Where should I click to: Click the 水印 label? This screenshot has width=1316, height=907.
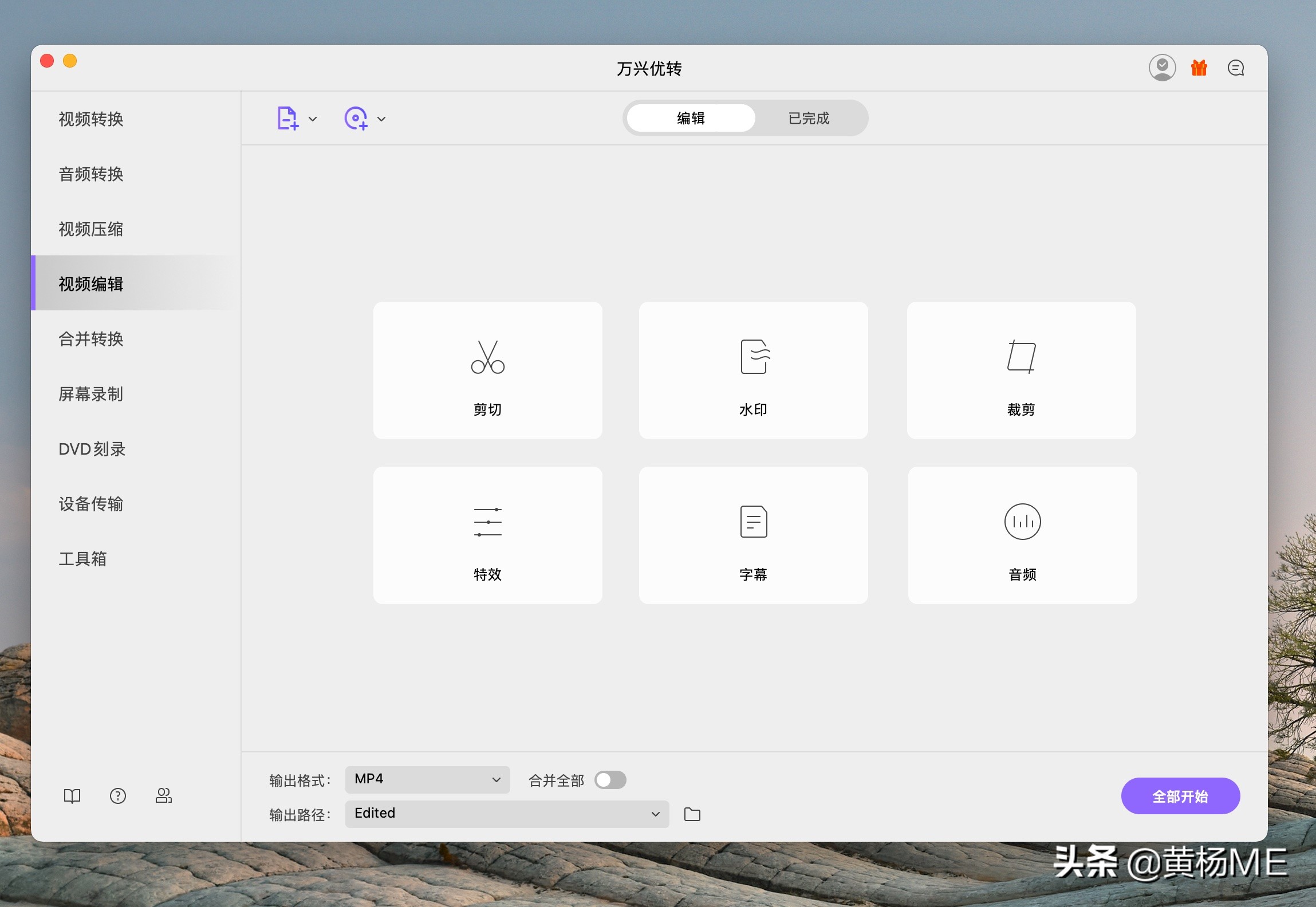[754, 410]
